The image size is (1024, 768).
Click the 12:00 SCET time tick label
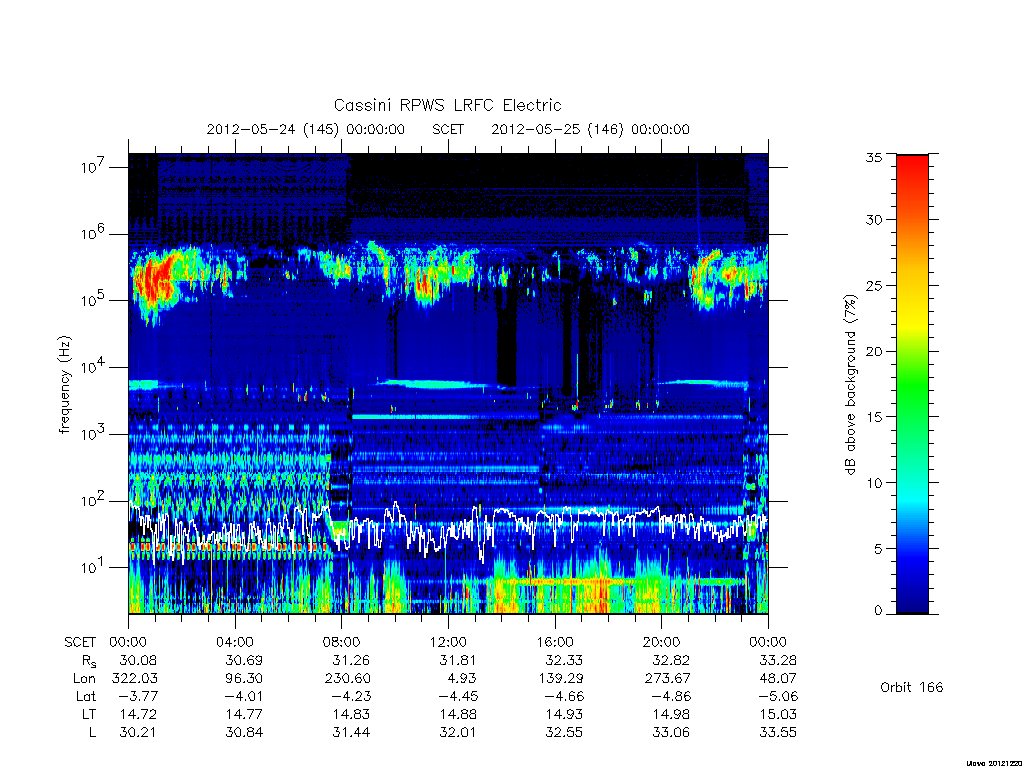448,642
